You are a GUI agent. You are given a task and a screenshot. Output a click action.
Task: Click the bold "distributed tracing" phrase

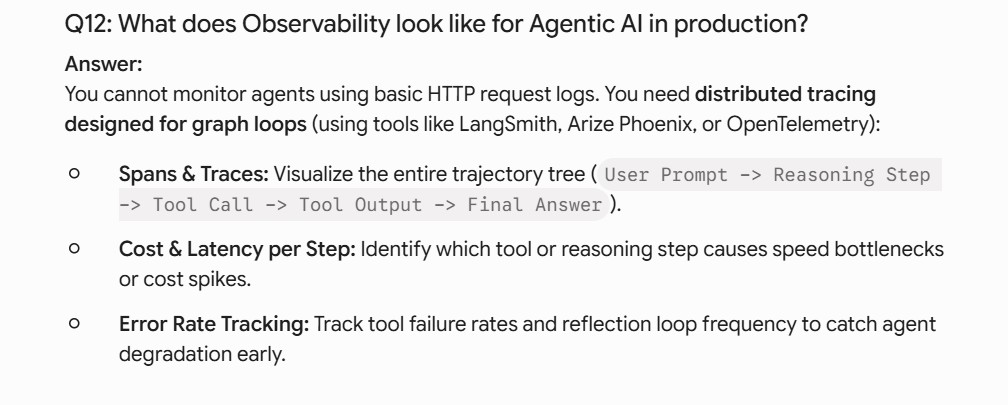786,94
